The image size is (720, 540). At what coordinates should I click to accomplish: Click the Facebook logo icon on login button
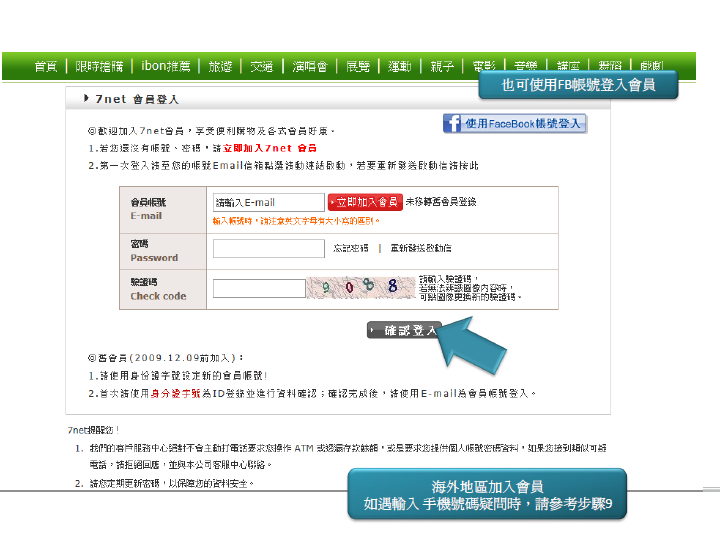click(x=453, y=124)
